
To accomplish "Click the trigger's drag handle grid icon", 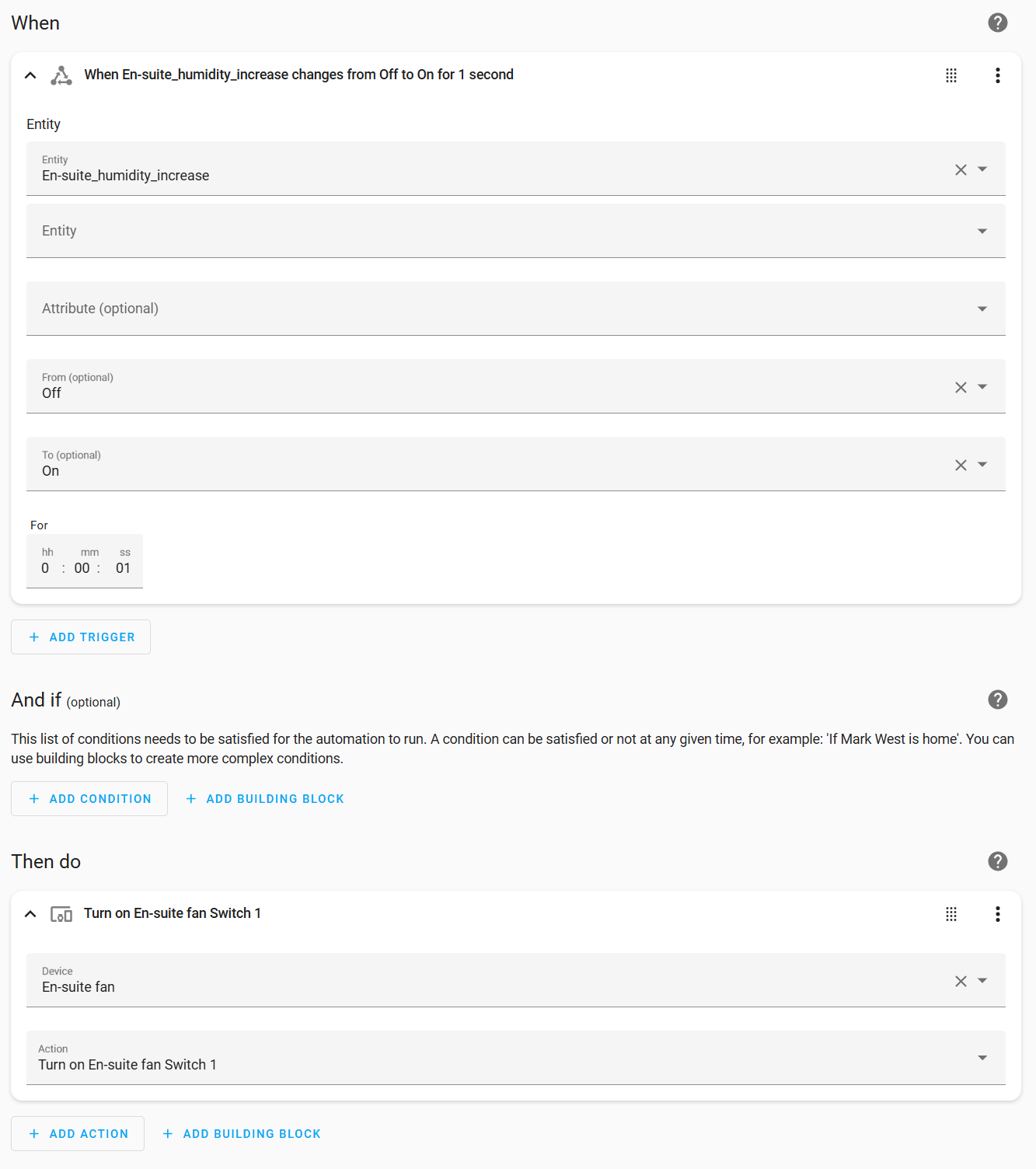I will (951, 75).
